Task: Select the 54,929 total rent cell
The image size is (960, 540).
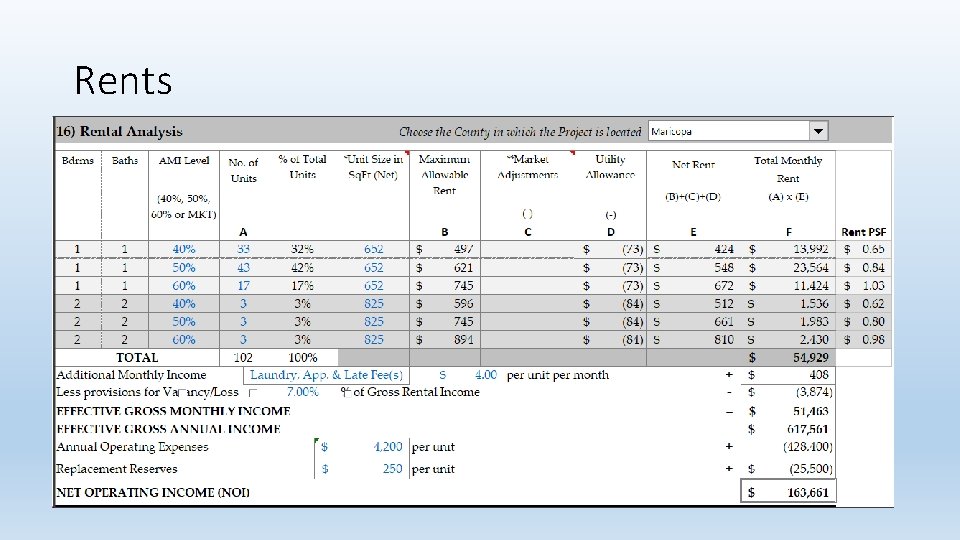Action: coord(788,358)
